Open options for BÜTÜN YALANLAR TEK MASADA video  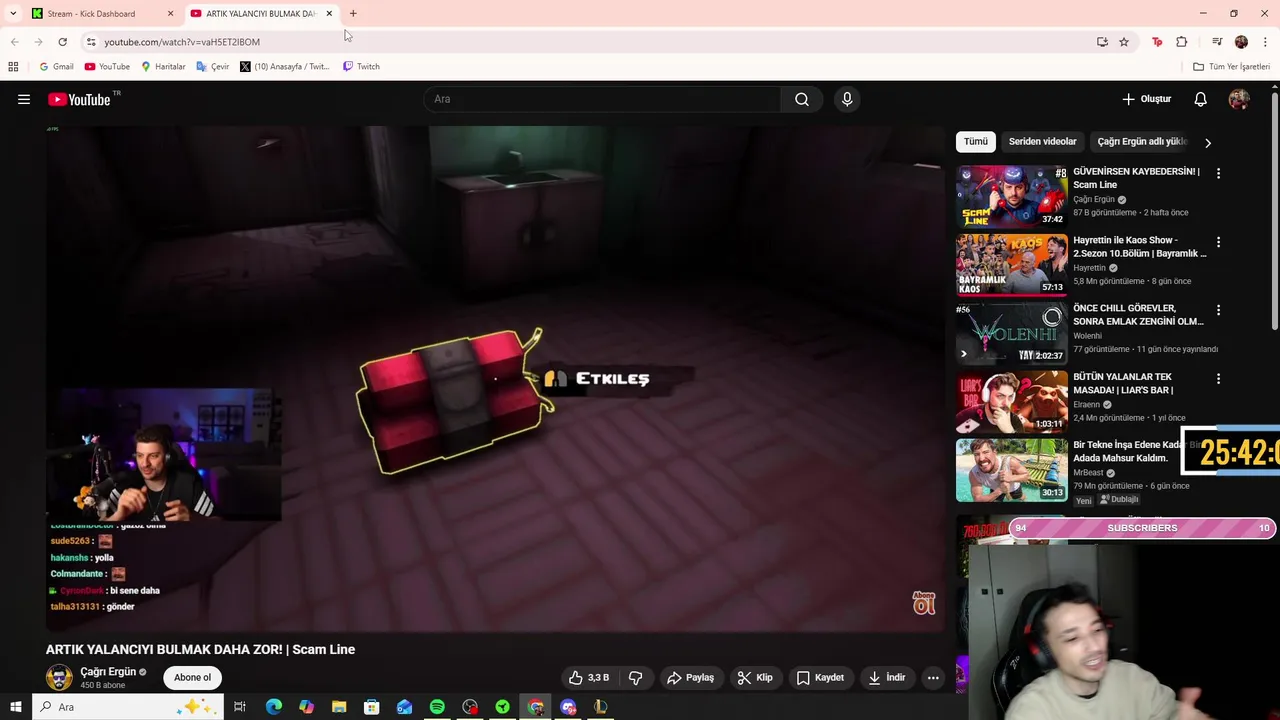pyautogui.click(x=1218, y=379)
